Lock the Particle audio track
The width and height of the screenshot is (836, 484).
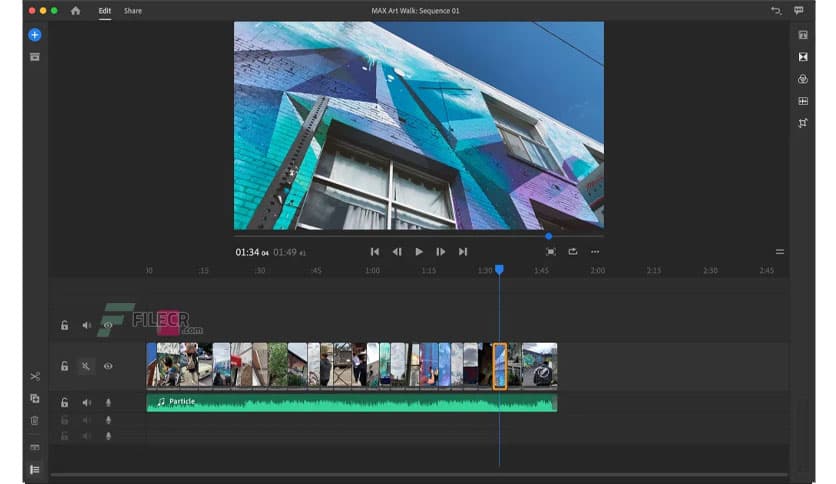tap(65, 402)
